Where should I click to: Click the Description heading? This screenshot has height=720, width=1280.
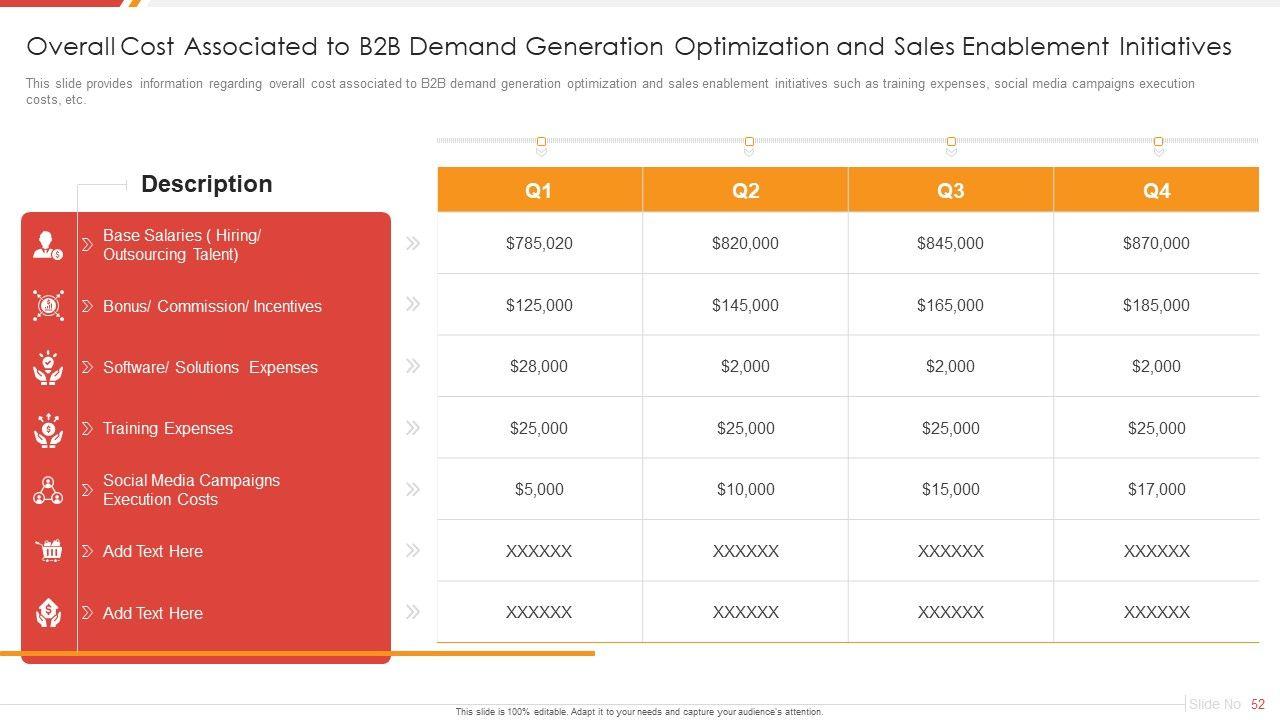point(206,184)
